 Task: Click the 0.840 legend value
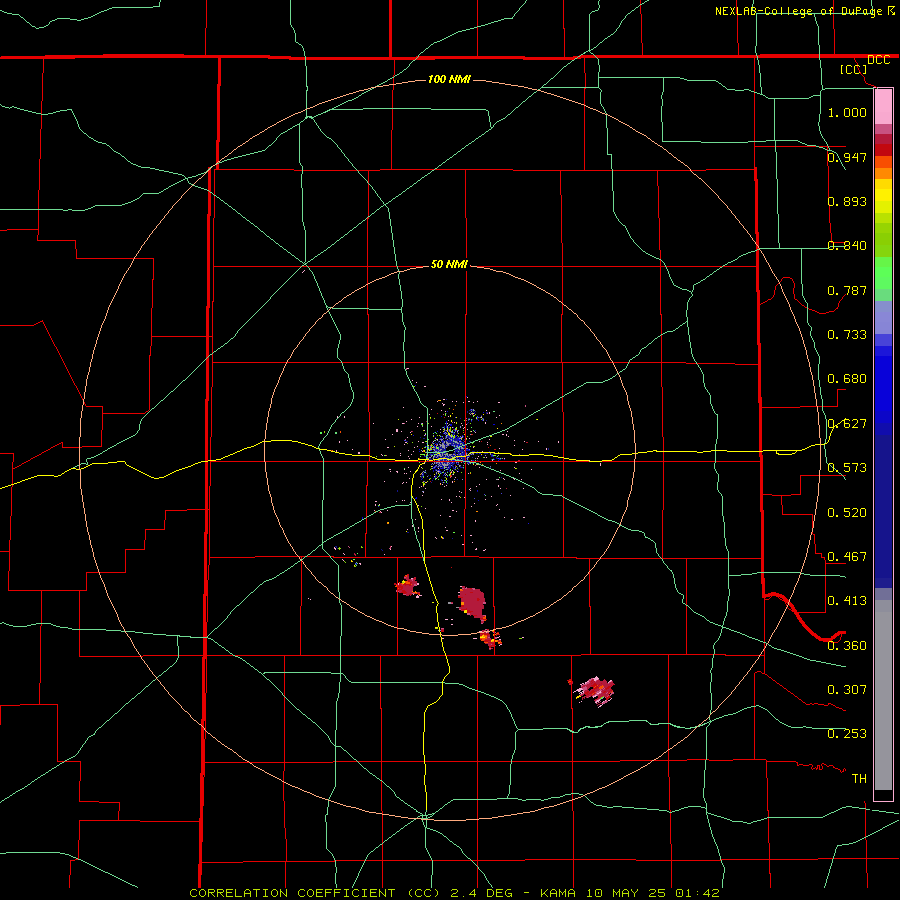[x=847, y=245]
